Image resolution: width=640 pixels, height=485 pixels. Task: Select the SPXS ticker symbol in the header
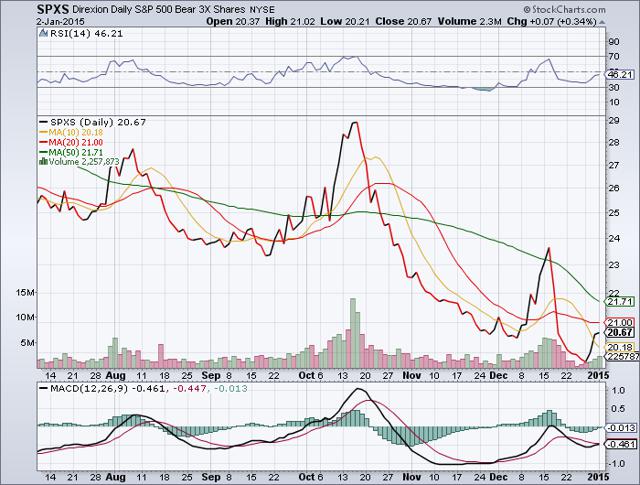click(x=53, y=9)
